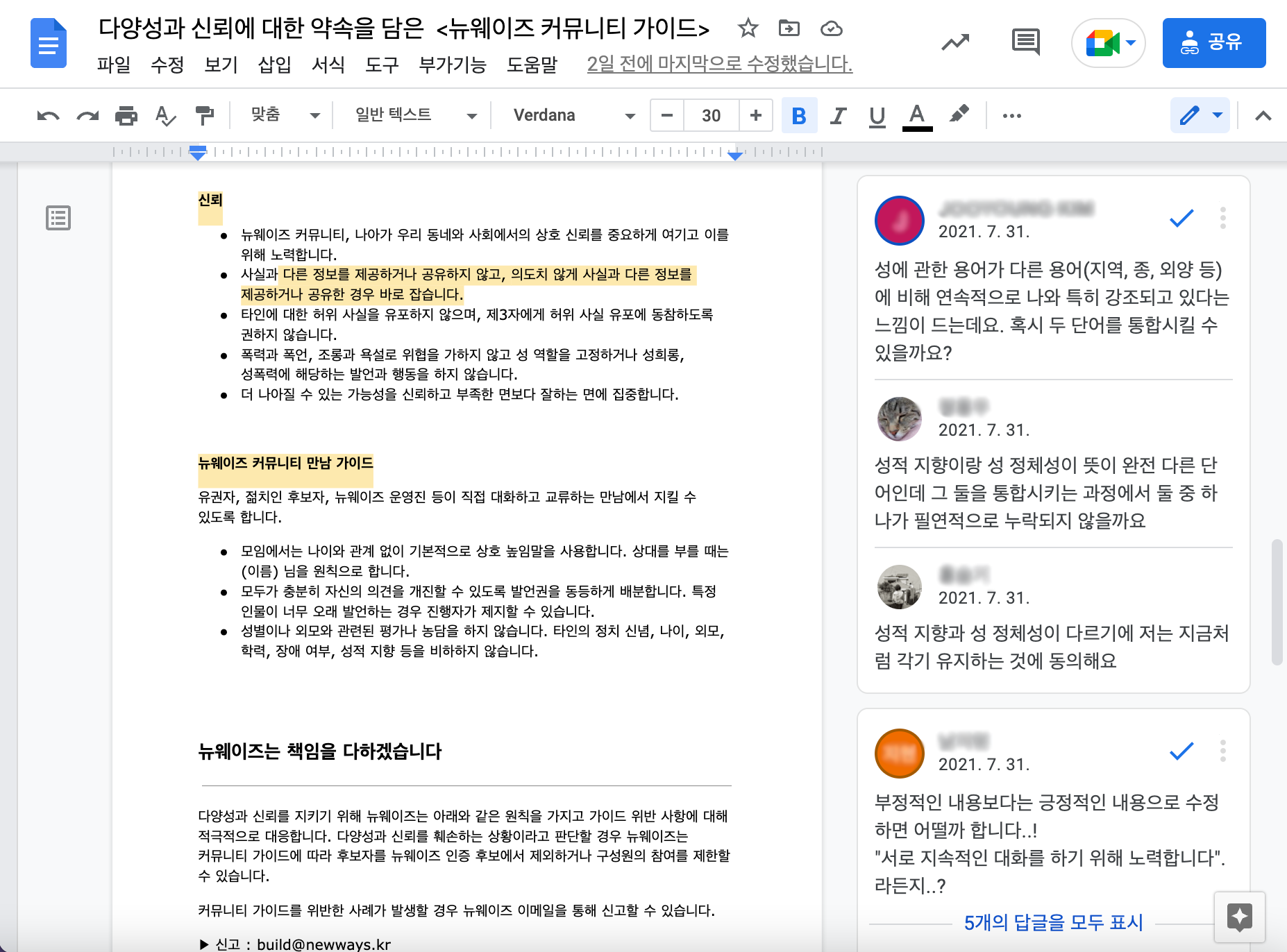Open more options on first comment
Image resolution: width=1287 pixels, height=952 pixels.
(1223, 218)
